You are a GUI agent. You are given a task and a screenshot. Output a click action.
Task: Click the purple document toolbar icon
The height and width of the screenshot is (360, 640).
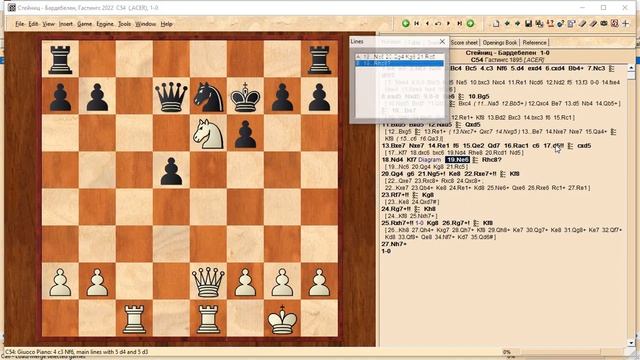[x=571, y=24]
